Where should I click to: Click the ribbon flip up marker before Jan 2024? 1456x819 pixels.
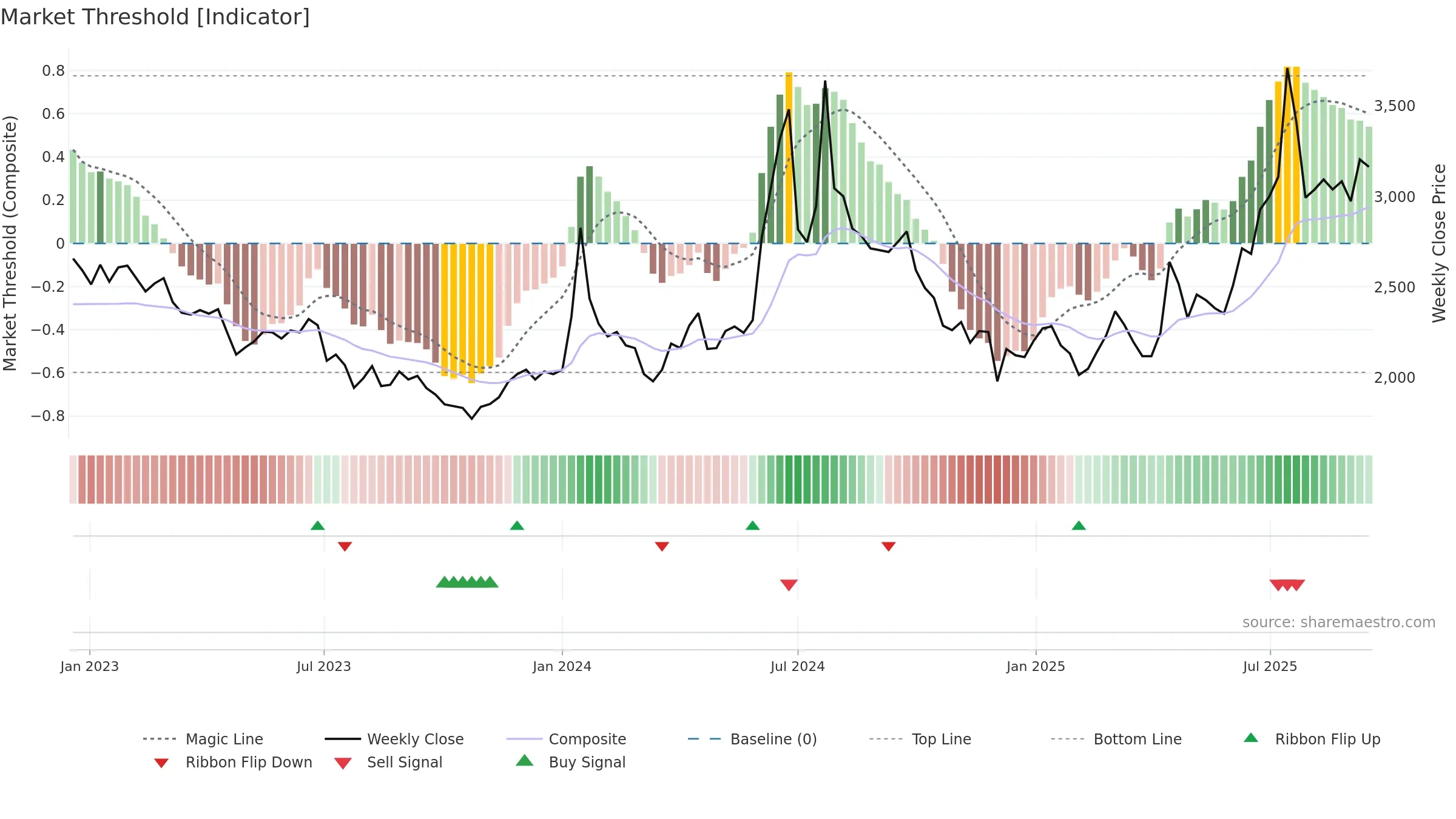pyautogui.click(x=517, y=525)
